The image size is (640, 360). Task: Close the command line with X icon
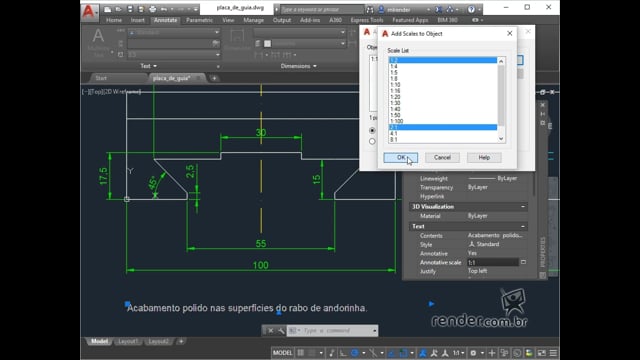tap(270, 331)
